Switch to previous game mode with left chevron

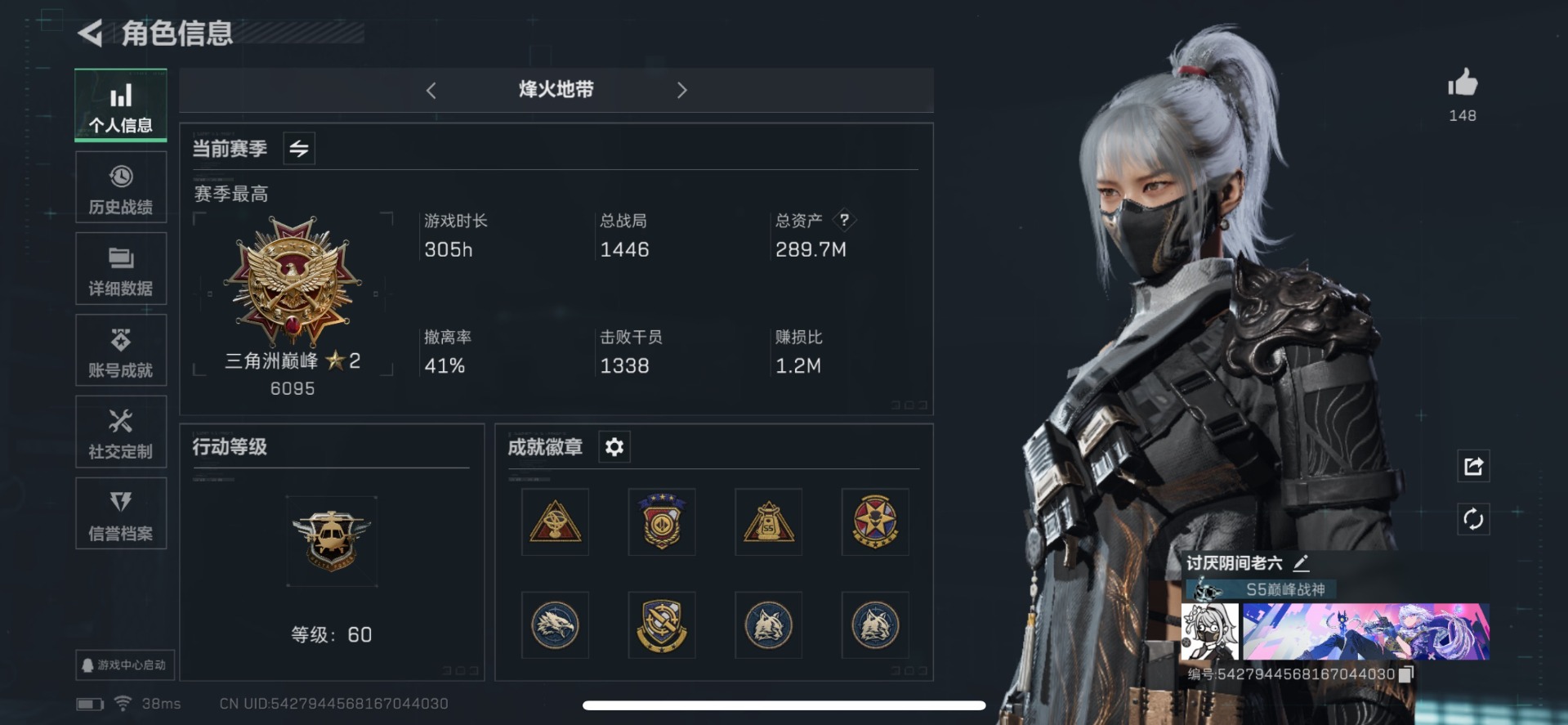(x=431, y=90)
